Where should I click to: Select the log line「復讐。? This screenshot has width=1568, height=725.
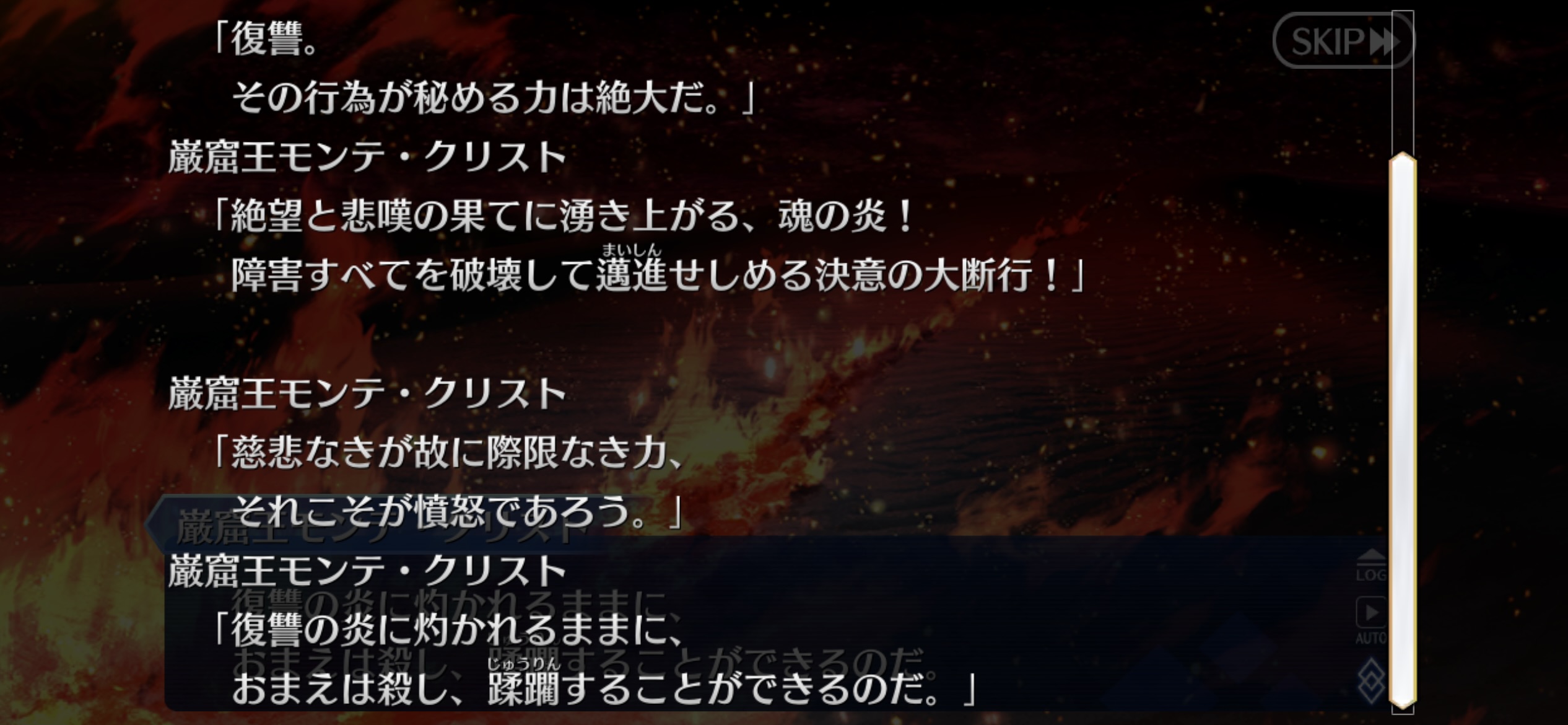tap(265, 38)
